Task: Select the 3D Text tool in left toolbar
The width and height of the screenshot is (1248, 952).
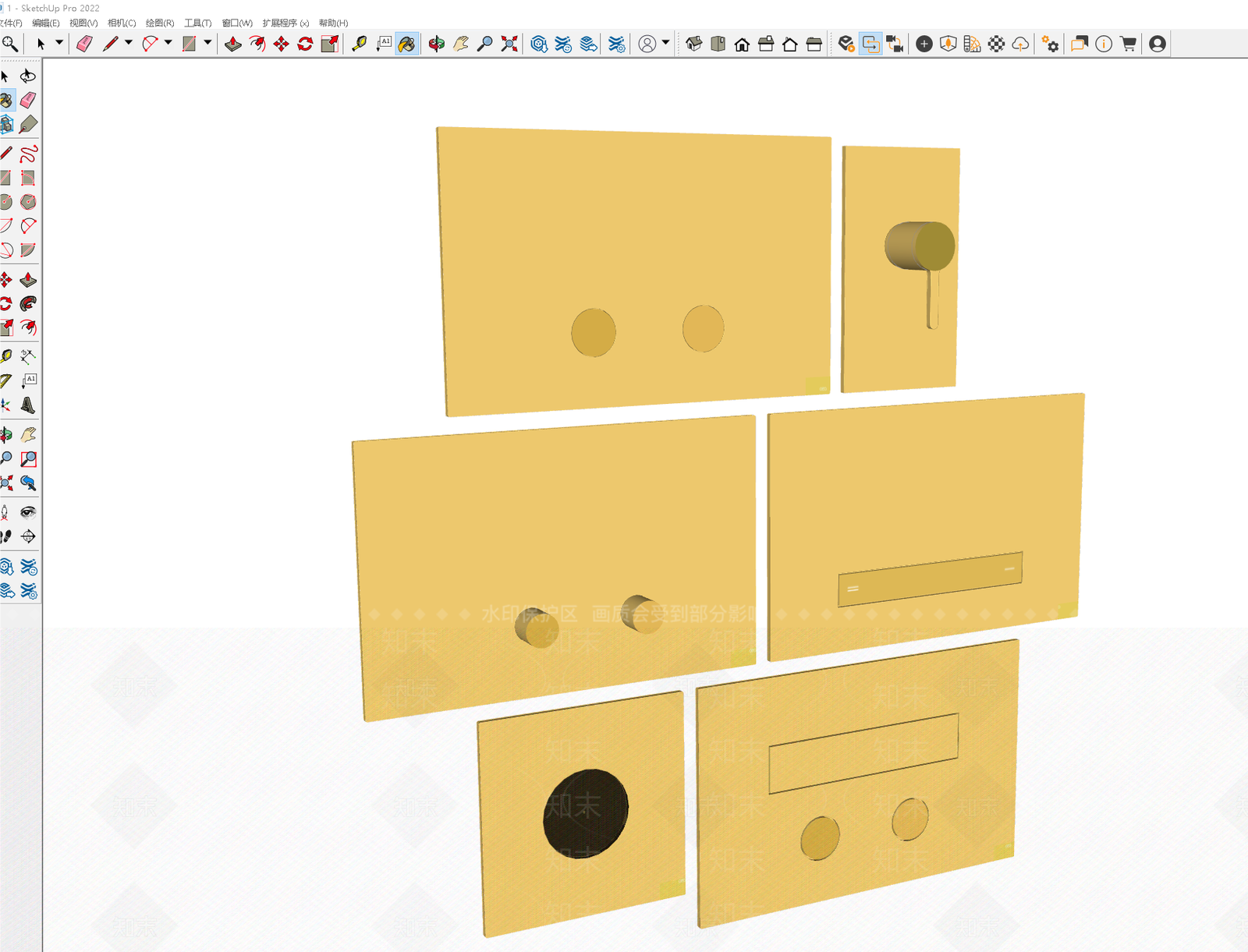Action: point(28,405)
